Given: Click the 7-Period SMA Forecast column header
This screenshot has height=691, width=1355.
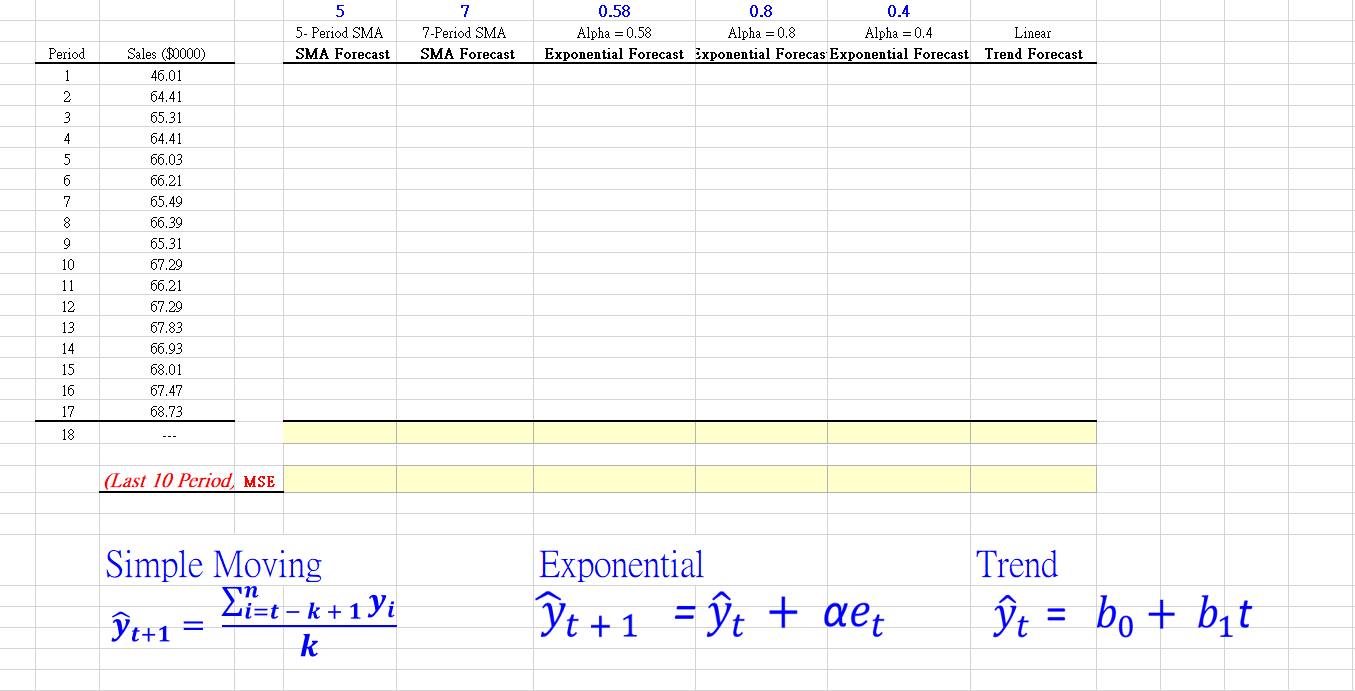Looking at the screenshot, I should 465,54.
